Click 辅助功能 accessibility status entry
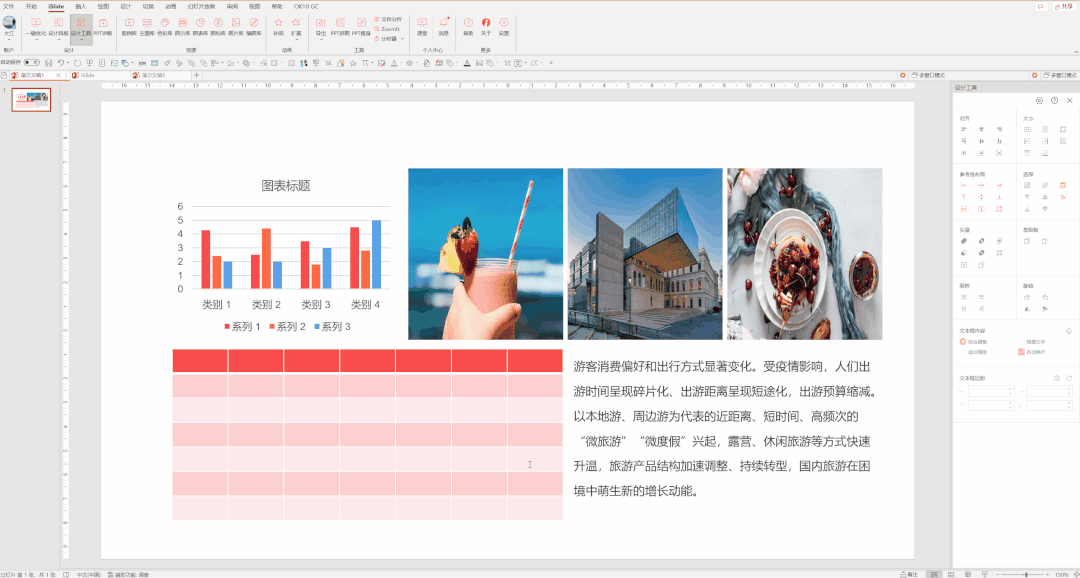Image resolution: width=1080 pixels, height=578 pixels. (x=129, y=574)
